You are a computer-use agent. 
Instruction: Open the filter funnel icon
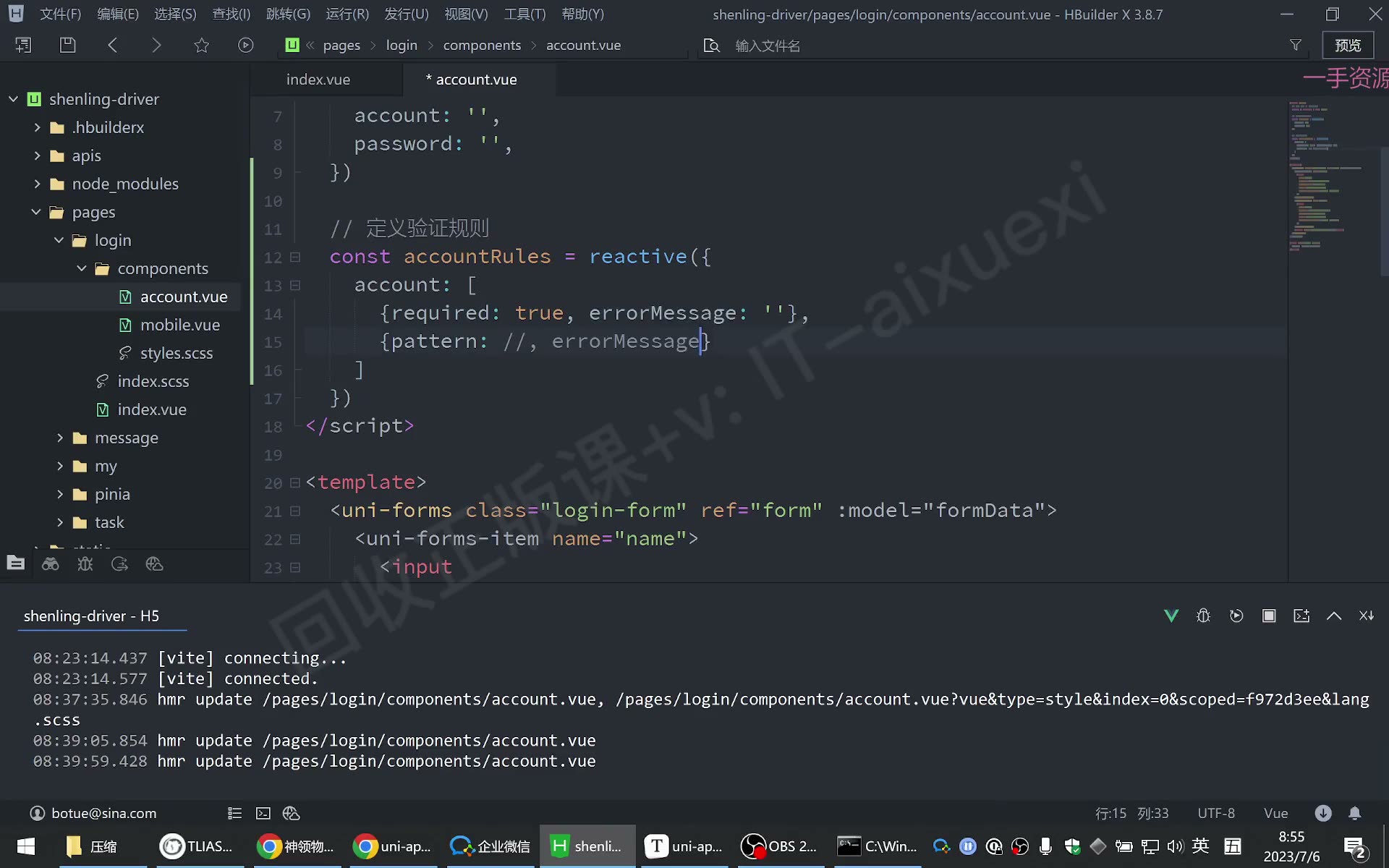[x=1296, y=45]
